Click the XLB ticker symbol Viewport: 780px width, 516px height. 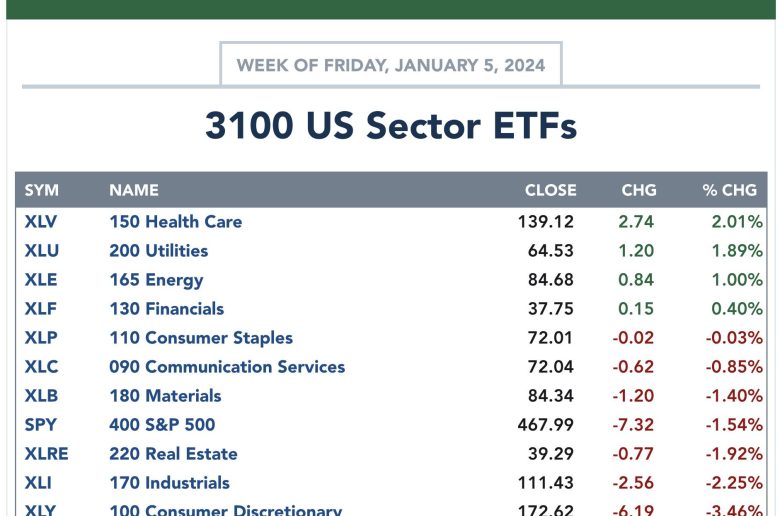pyautogui.click(x=41, y=396)
